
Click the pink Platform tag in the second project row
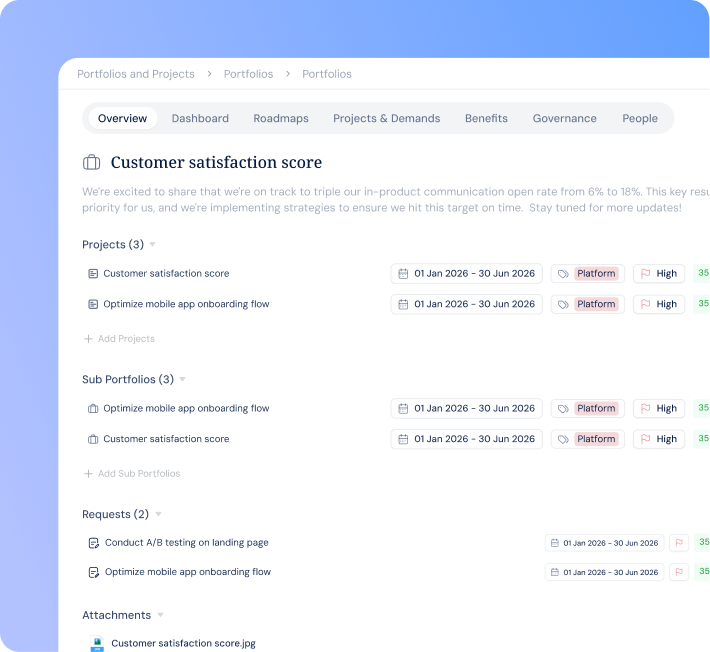[x=596, y=304]
